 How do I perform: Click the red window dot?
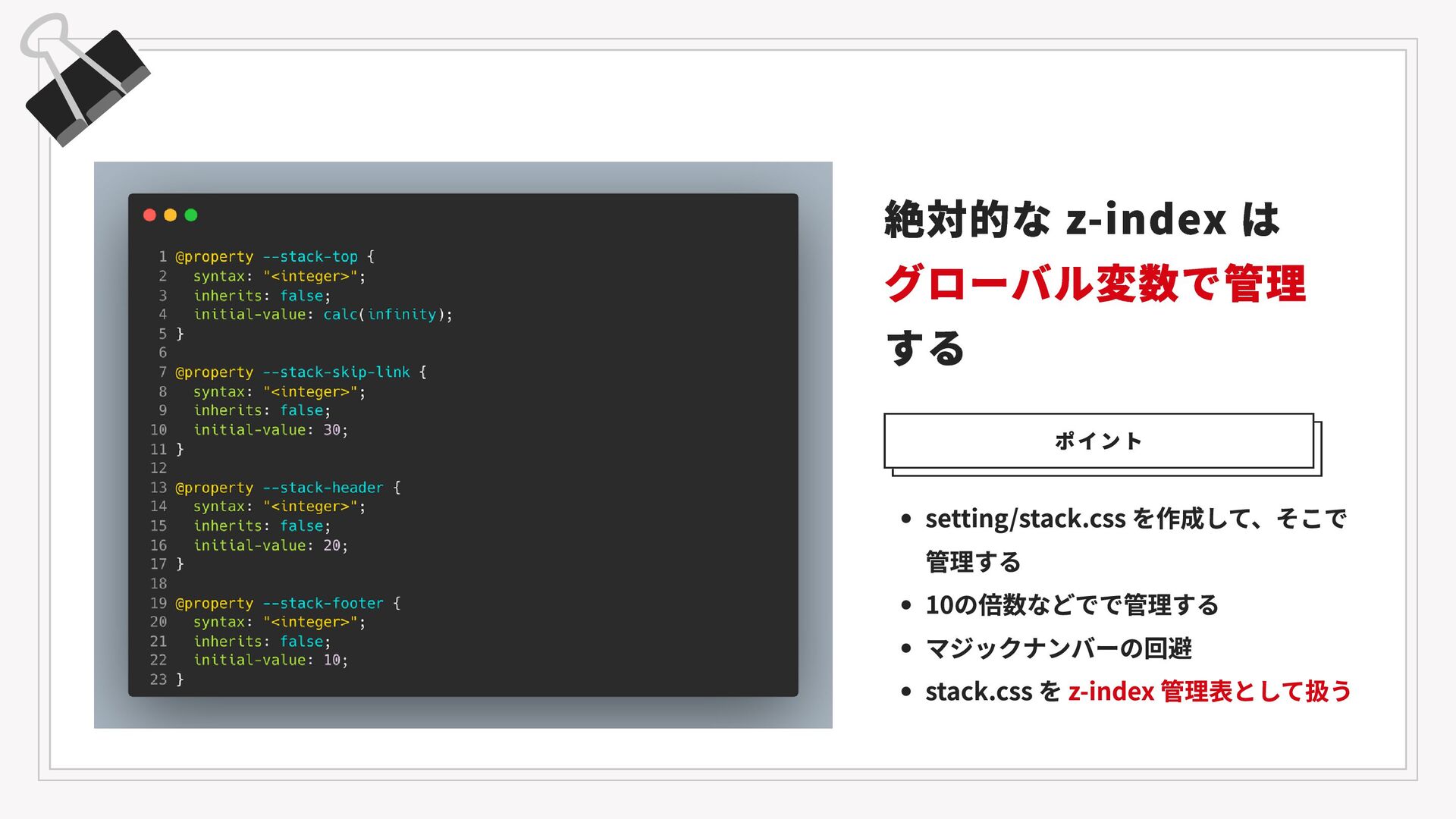tap(149, 215)
